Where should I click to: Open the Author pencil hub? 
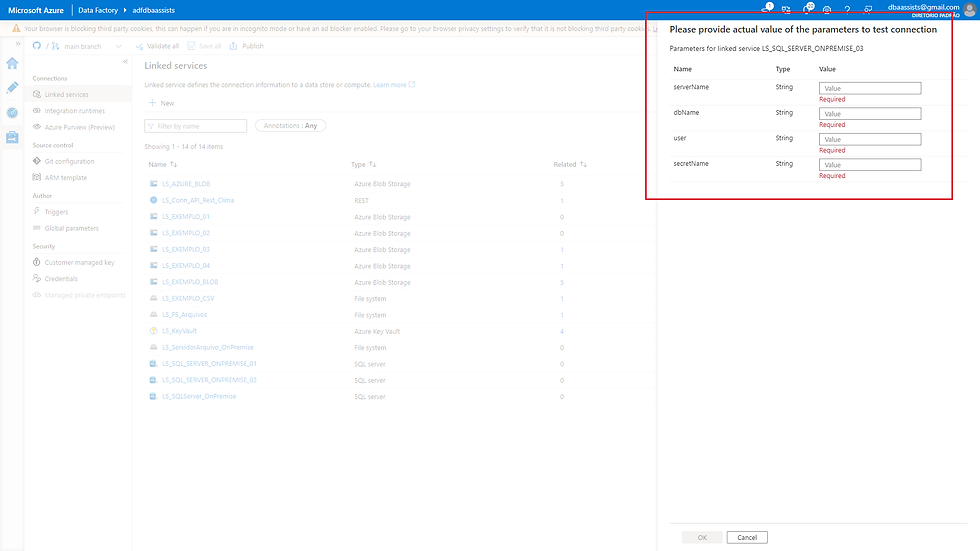click(12, 88)
